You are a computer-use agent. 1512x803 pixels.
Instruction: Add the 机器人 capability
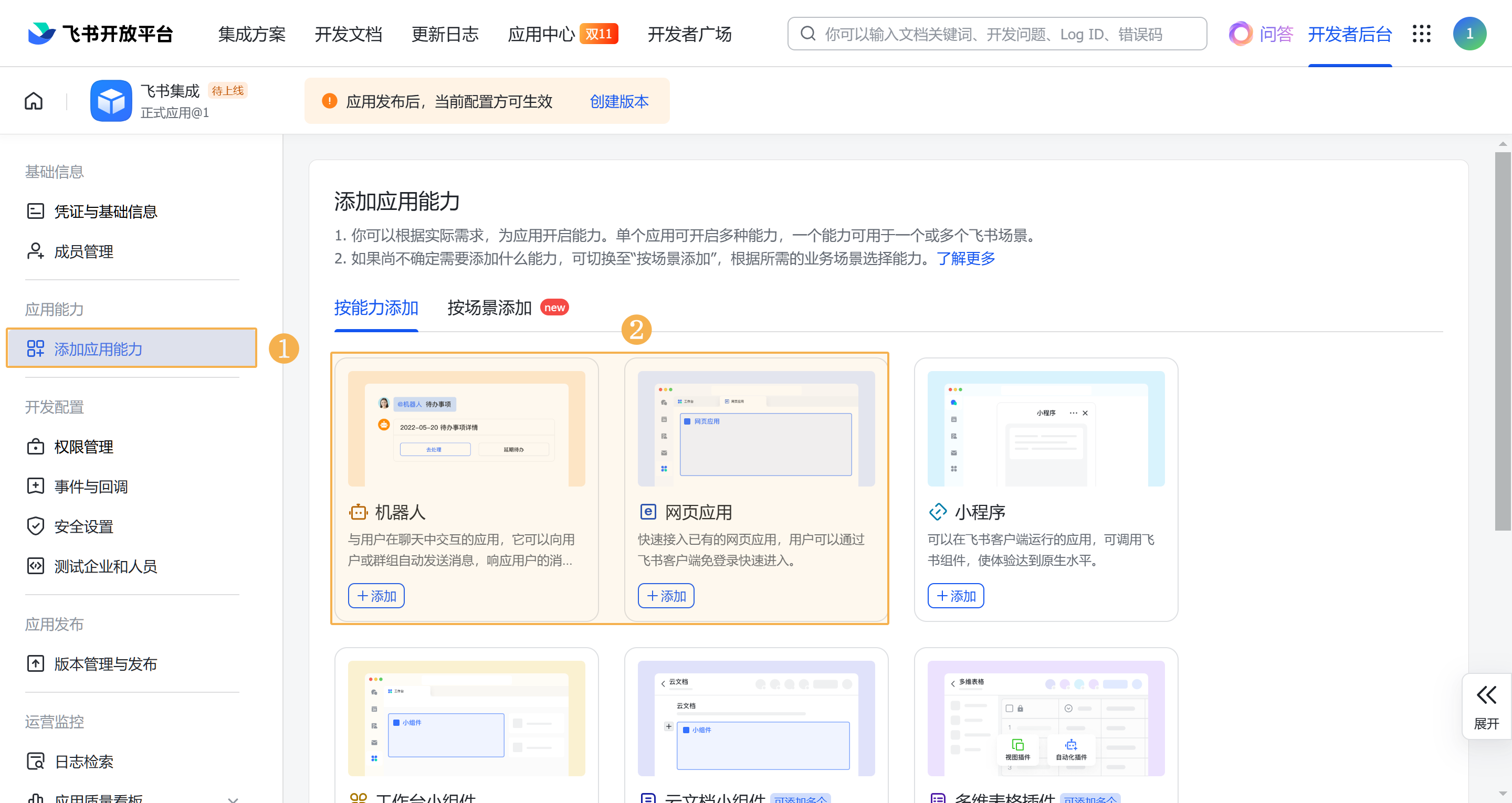pos(376,596)
